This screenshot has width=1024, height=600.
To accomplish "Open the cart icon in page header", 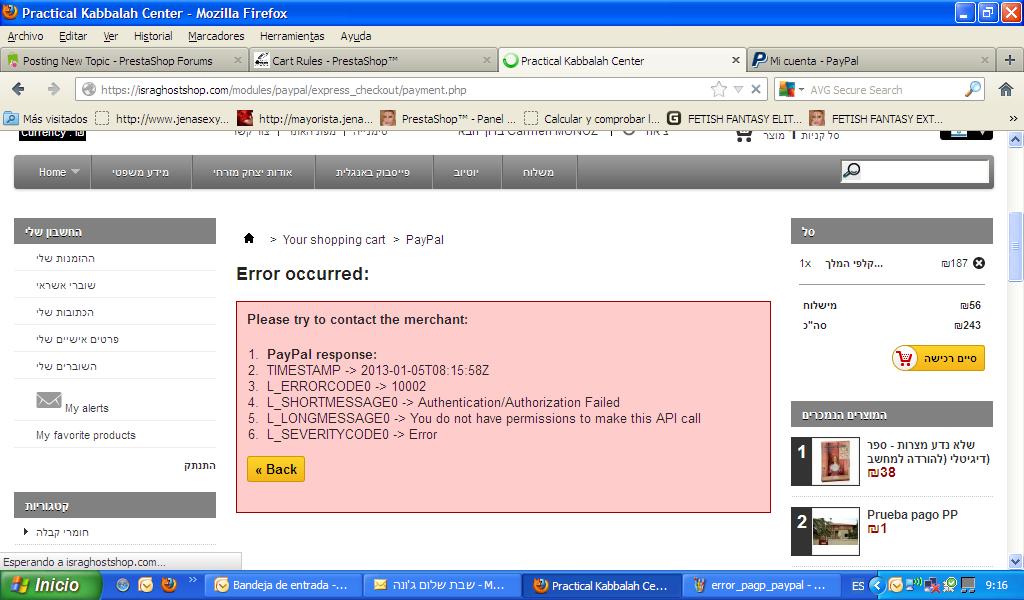I will click(x=743, y=136).
